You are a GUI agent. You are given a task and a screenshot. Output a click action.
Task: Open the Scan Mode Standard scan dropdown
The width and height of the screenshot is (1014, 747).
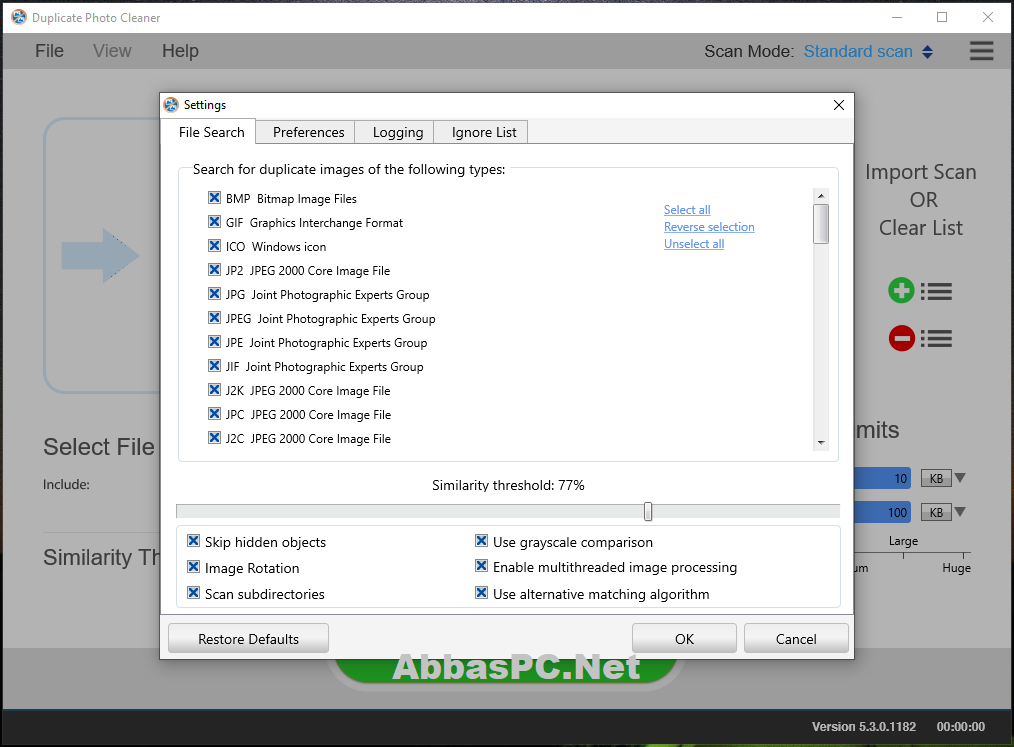868,51
